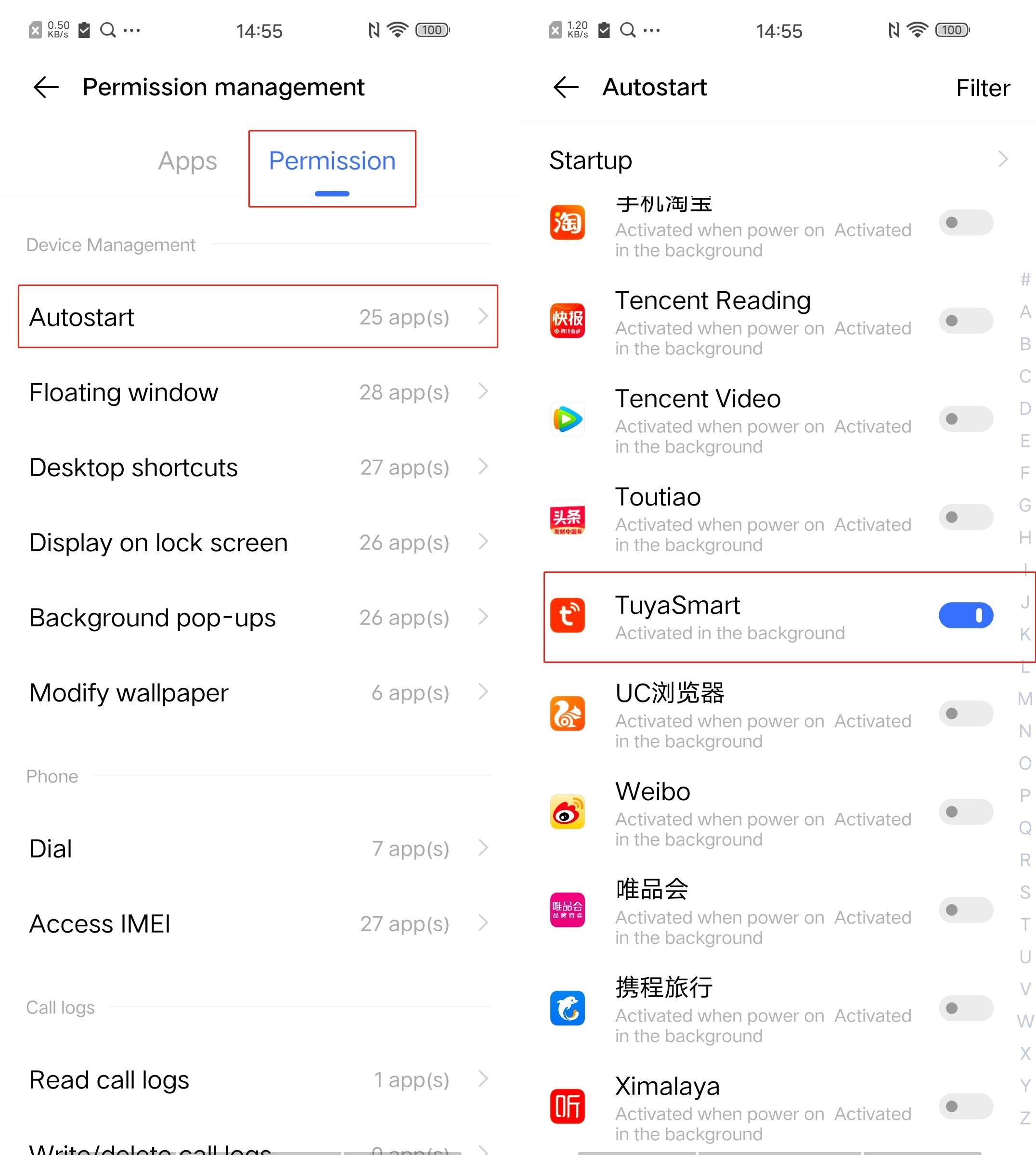Tap the Toutiao app icon
Image resolution: width=1036 pixels, height=1155 pixels.
[568, 518]
